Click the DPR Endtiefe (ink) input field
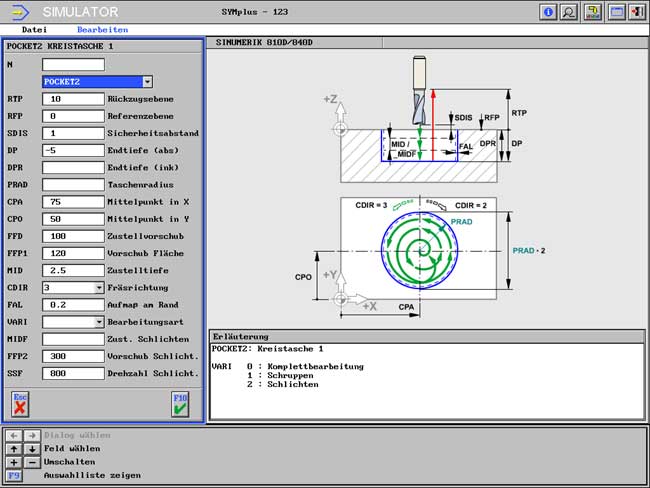This screenshot has width=650, height=488. tap(73, 168)
